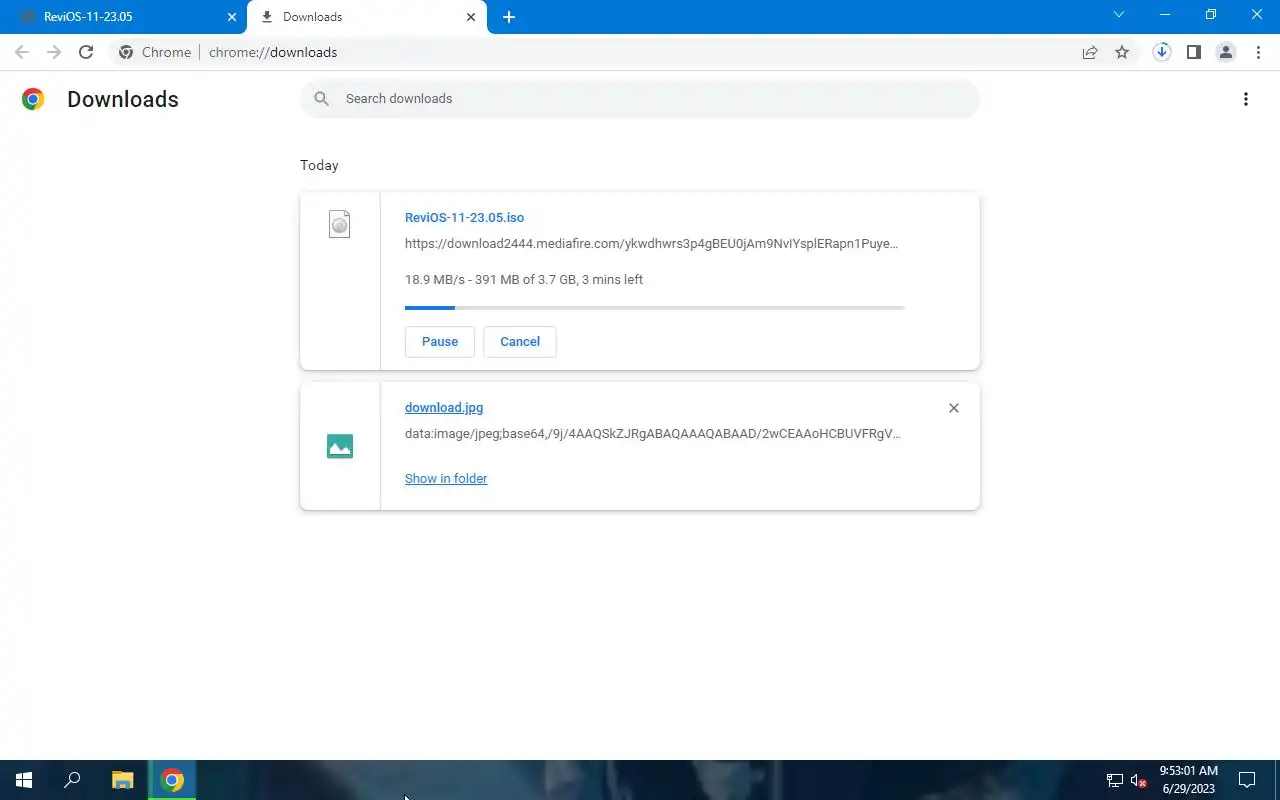Toggle the side panel icon
Viewport: 1280px width, 800px height.
point(1194,52)
